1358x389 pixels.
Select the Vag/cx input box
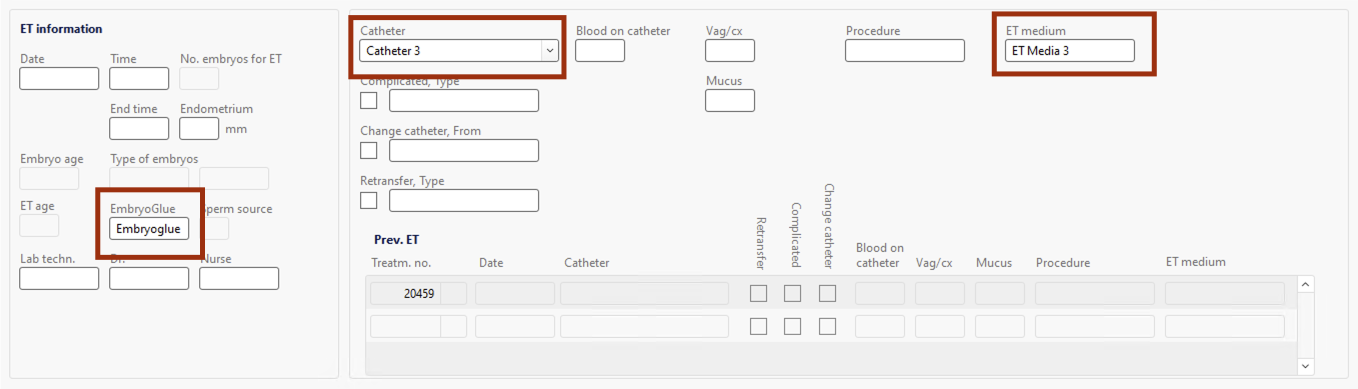(x=730, y=50)
